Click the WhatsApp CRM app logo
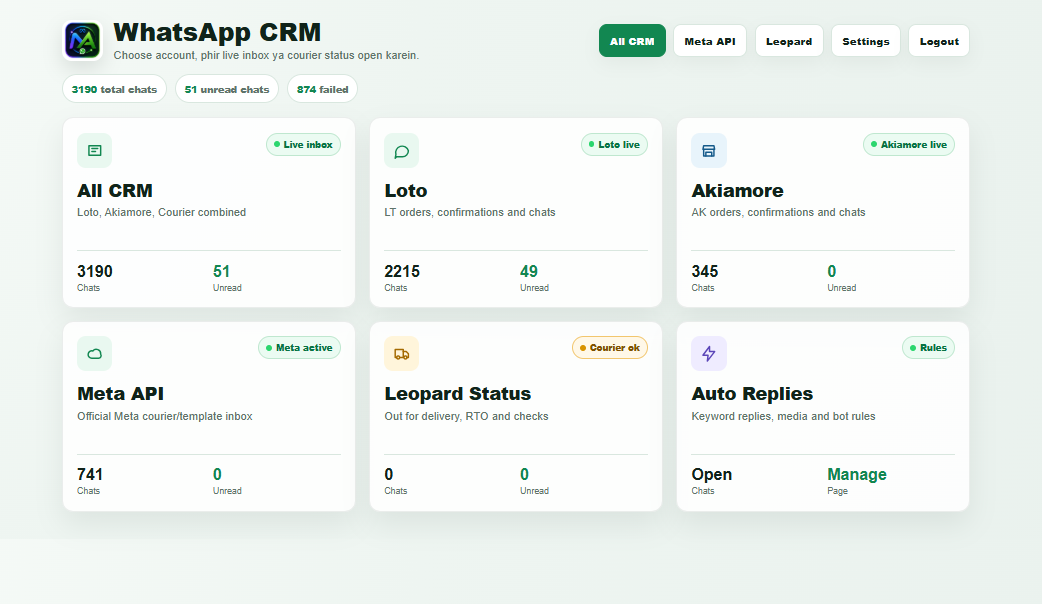The width and height of the screenshot is (1042, 604). [82, 41]
